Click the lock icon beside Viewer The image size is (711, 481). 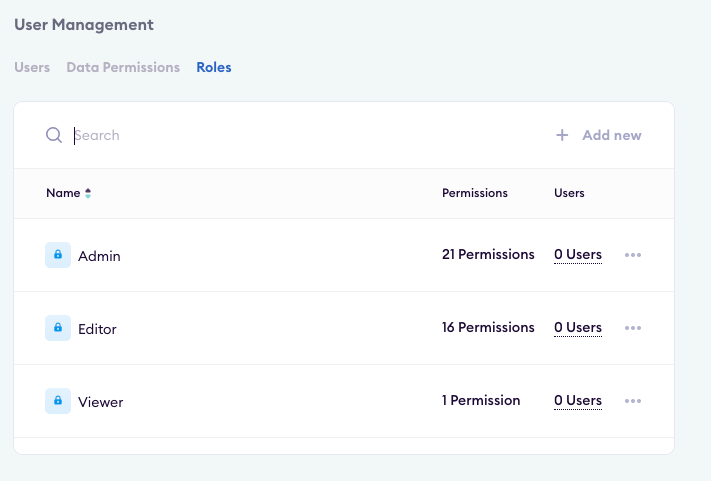[58, 401]
